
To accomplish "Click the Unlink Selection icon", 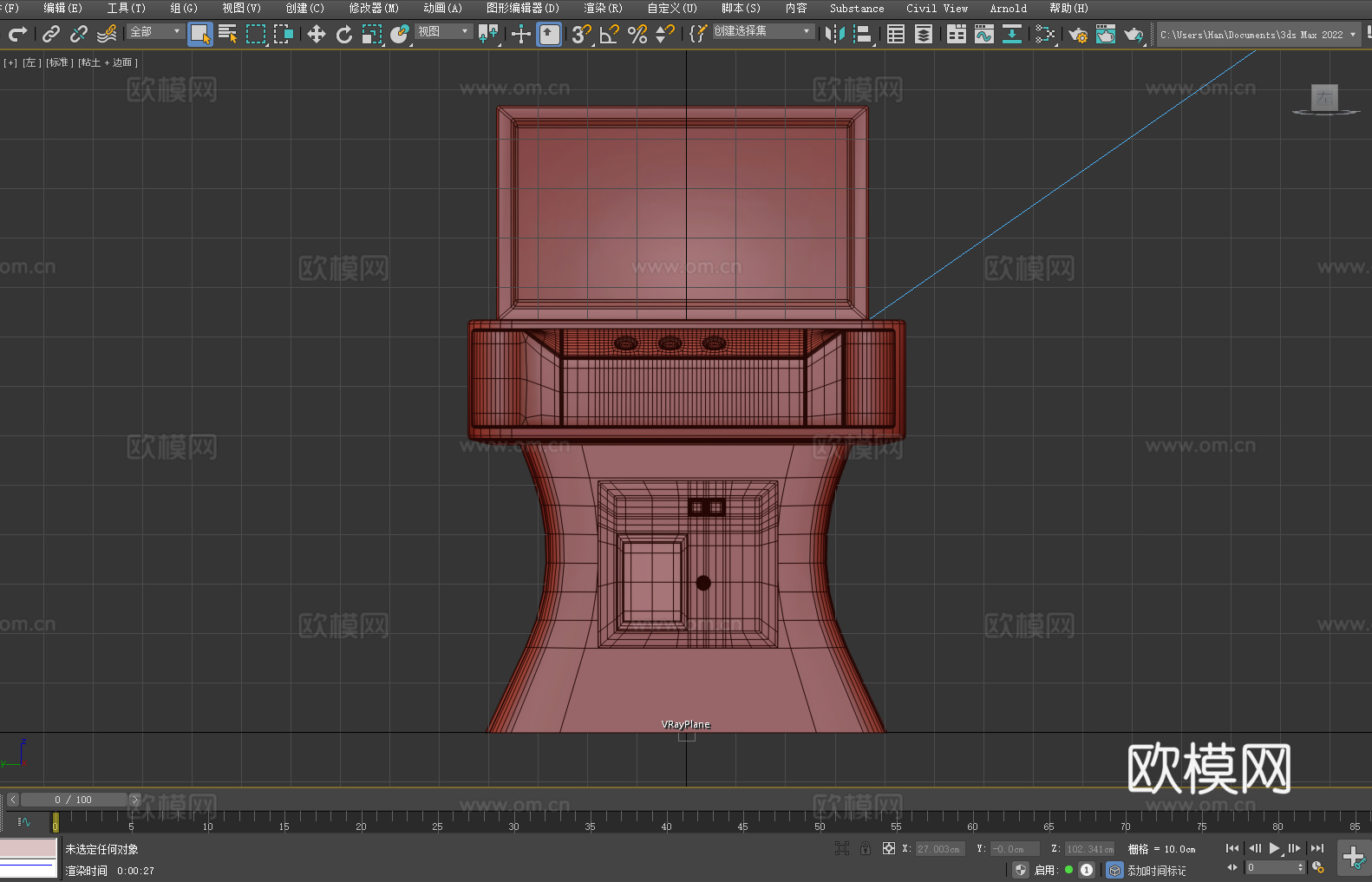I will click(79, 34).
